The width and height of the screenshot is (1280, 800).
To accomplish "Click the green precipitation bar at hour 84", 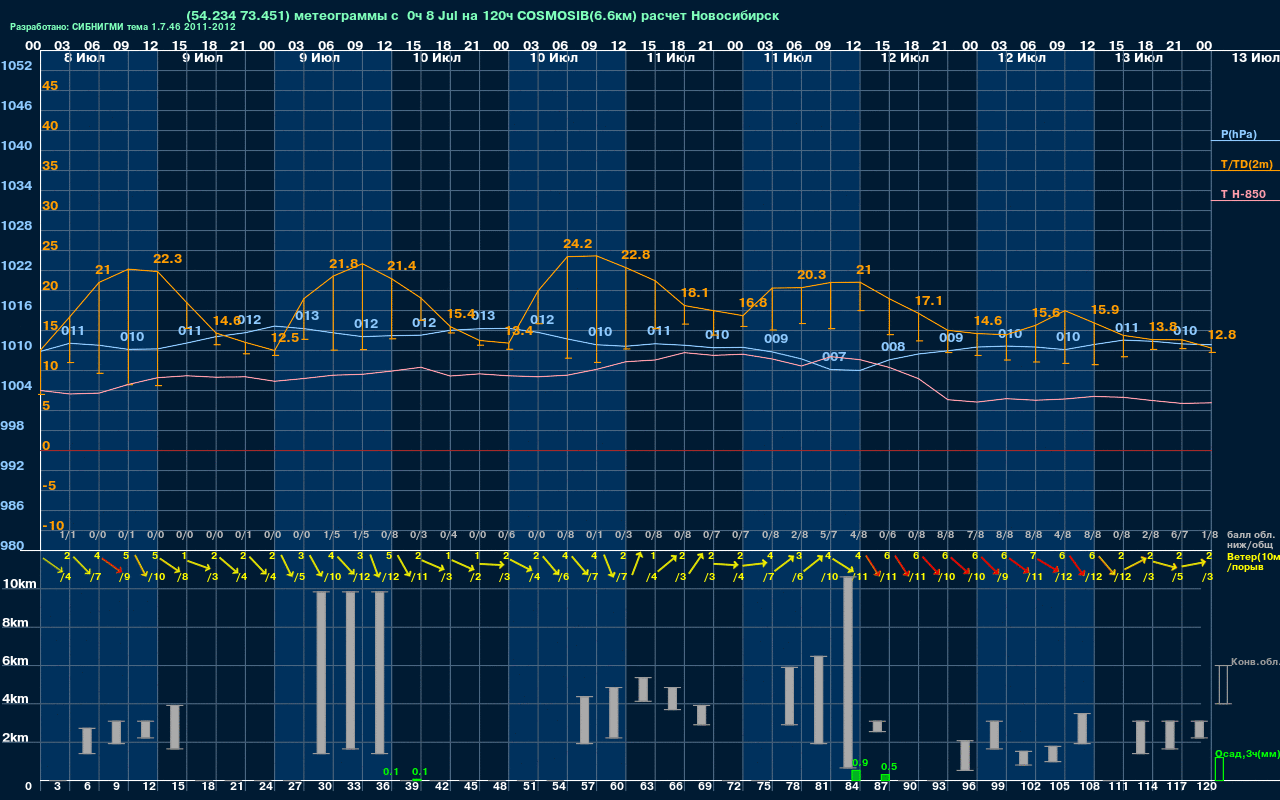I will 856,775.
